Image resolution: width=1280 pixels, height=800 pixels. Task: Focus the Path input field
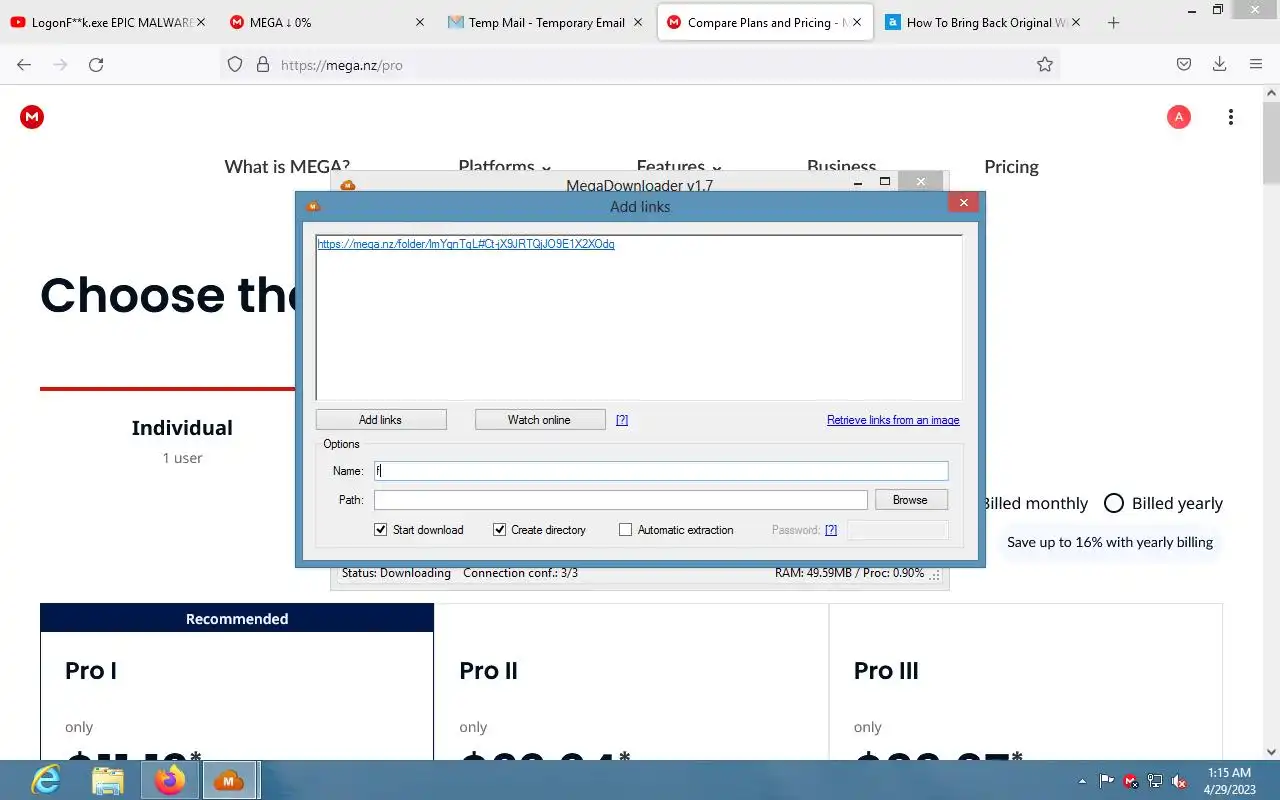[x=621, y=500]
